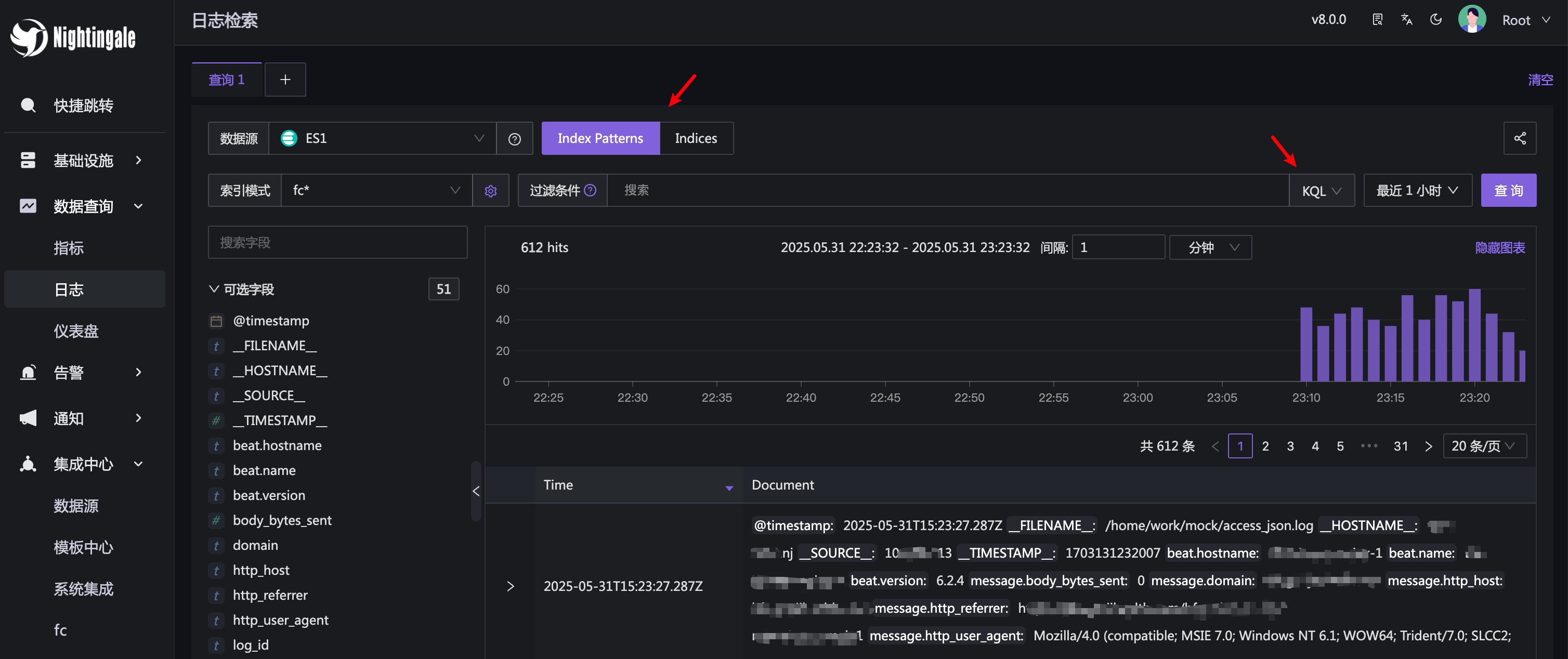Image resolution: width=1568 pixels, height=659 pixels.
Task: Open index pattern settings gear
Action: click(491, 190)
